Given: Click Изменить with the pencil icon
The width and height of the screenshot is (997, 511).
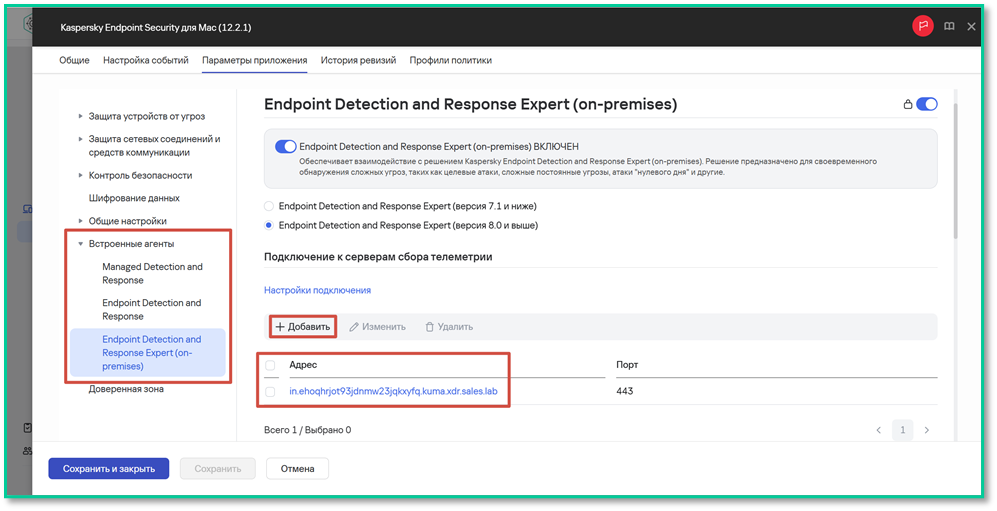Looking at the screenshot, I should click(377, 327).
